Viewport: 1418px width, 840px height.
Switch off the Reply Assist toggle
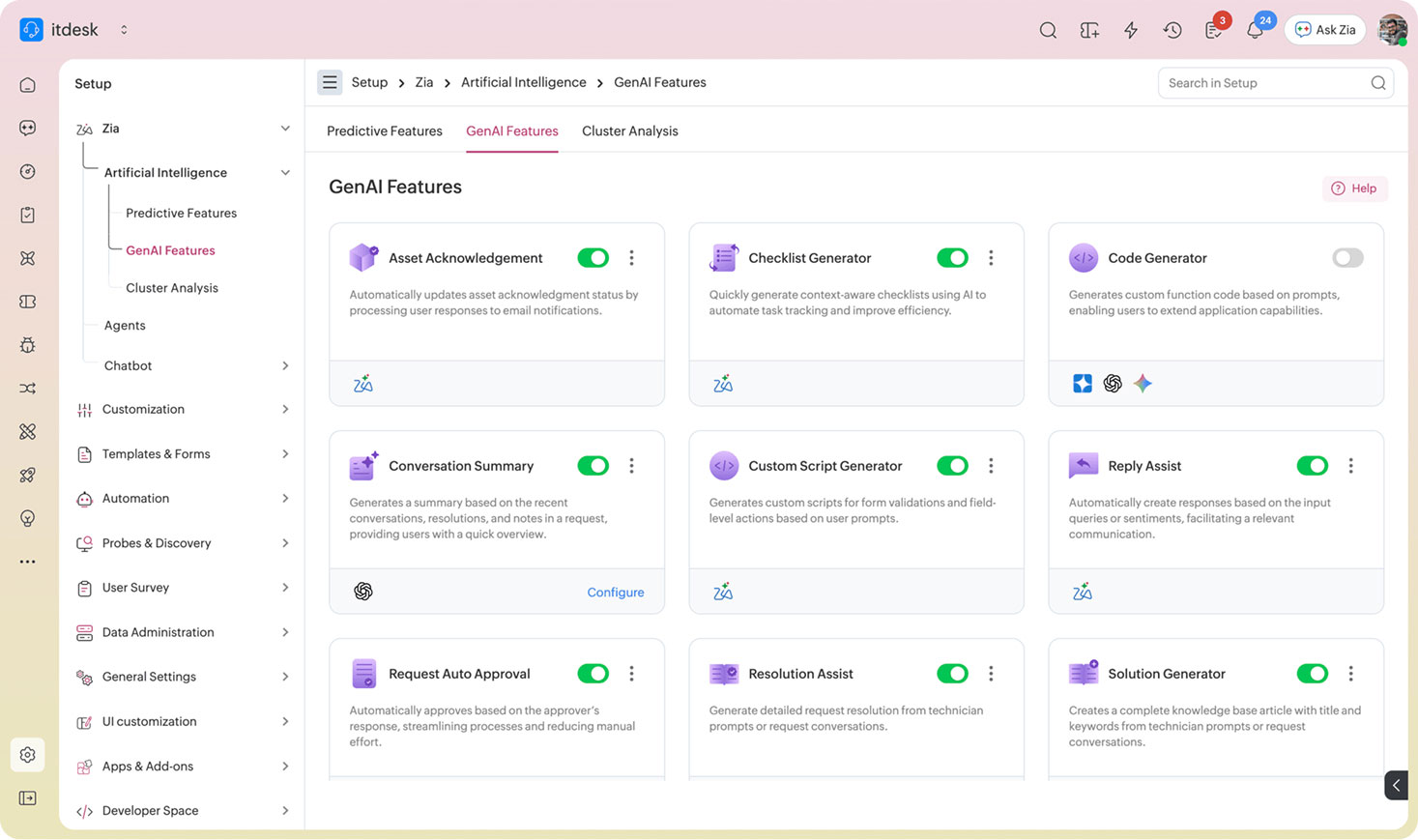pyautogui.click(x=1312, y=466)
